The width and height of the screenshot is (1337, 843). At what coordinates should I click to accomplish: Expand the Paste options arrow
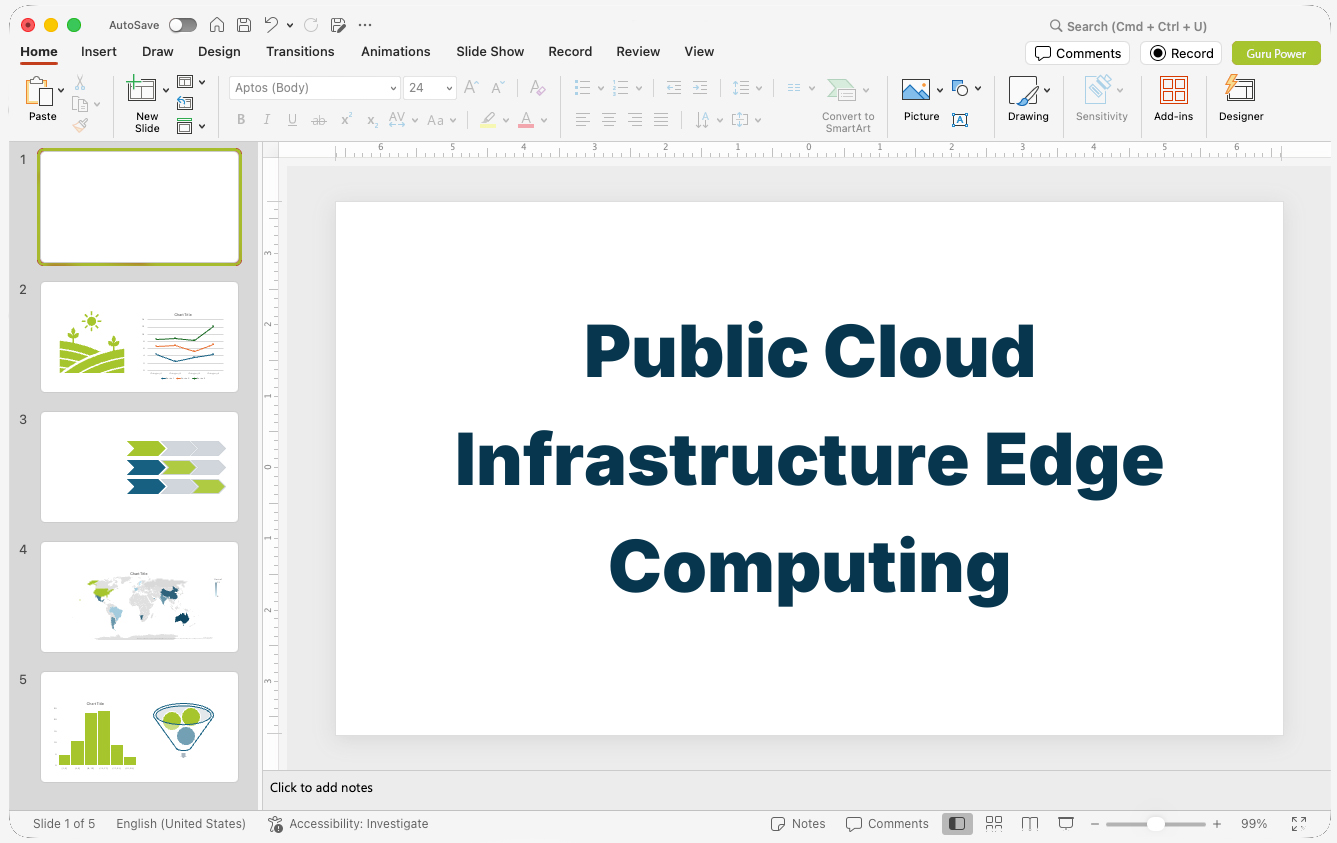coord(61,90)
